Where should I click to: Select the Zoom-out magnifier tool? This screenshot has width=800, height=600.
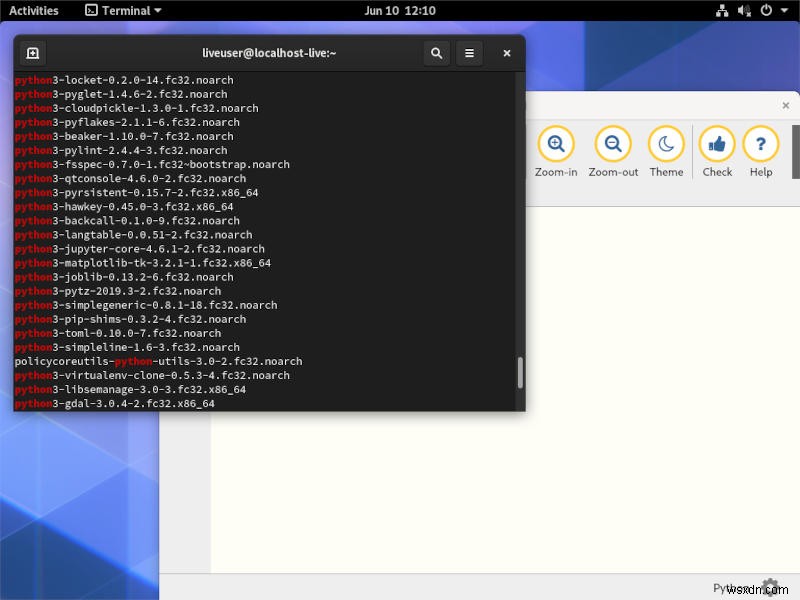(x=611, y=143)
